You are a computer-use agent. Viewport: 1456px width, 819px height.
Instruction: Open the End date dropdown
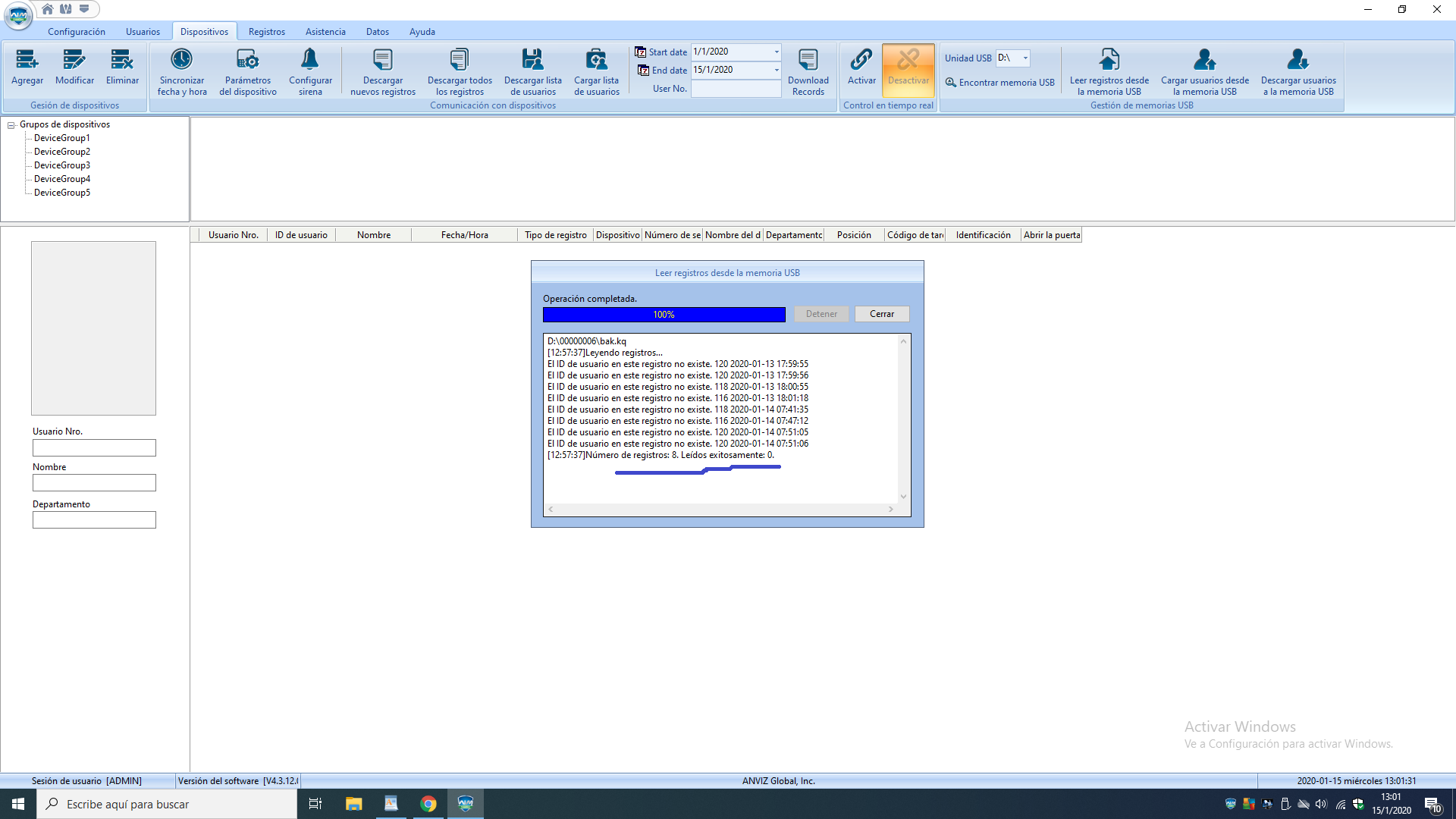777,70
